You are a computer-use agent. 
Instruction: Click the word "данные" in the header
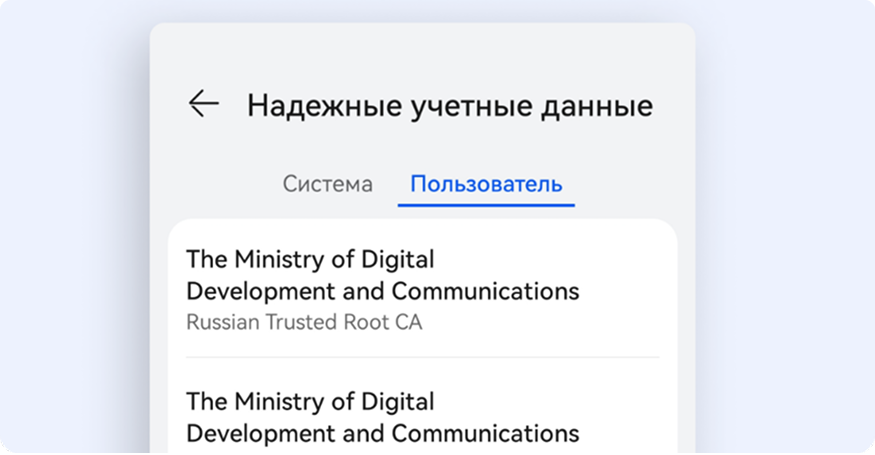pos(597,107)
